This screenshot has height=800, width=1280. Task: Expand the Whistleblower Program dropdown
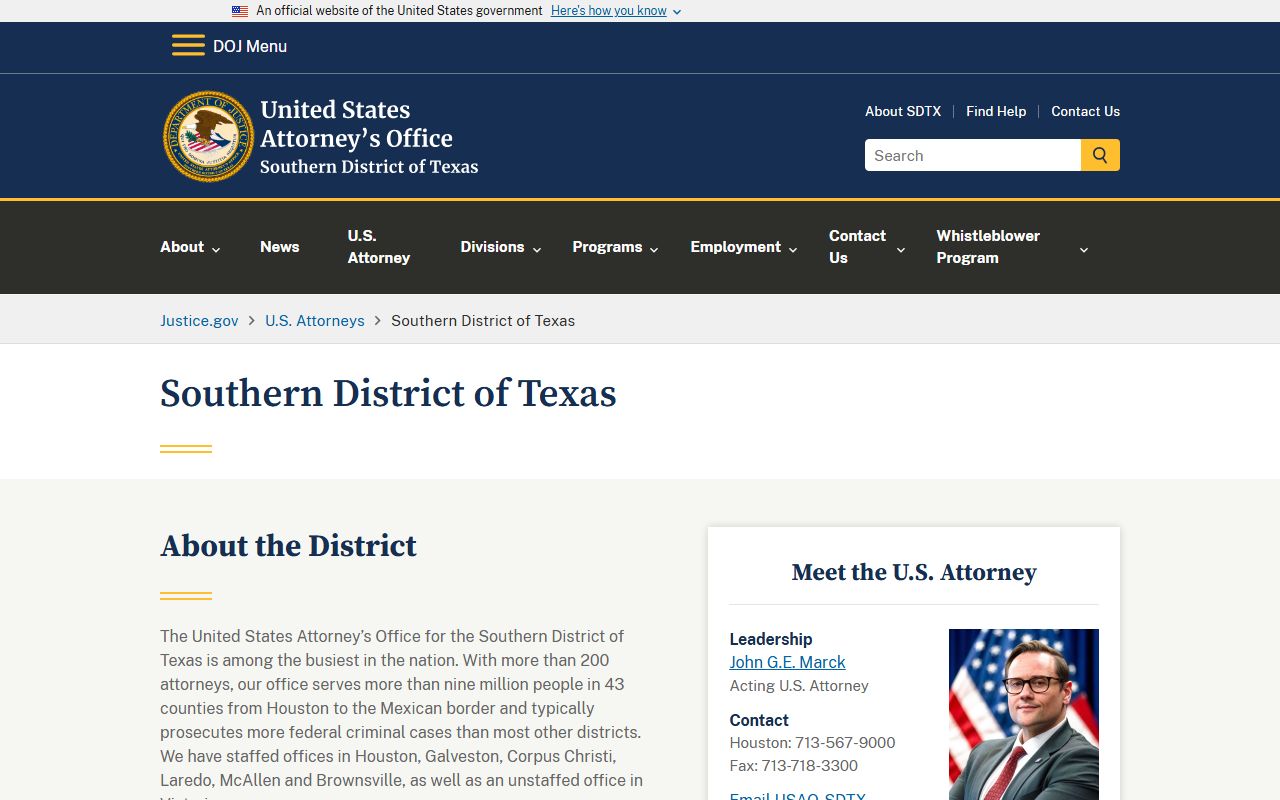tap(1012, 247)
